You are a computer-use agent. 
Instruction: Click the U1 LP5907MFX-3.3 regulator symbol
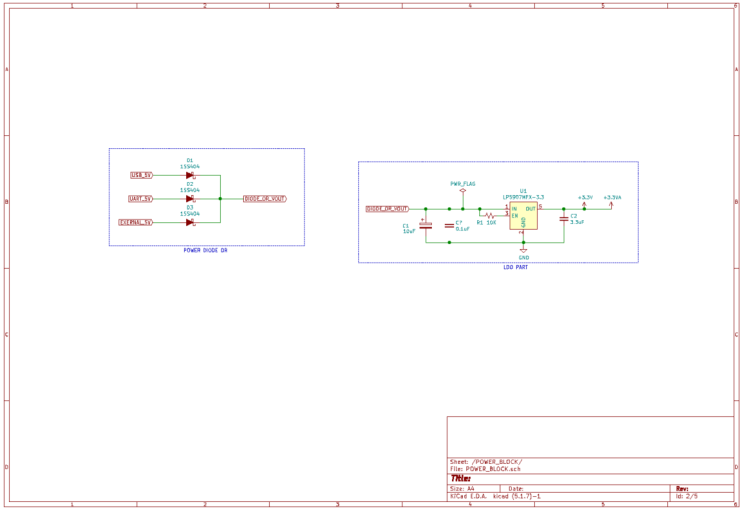point(523,216)
